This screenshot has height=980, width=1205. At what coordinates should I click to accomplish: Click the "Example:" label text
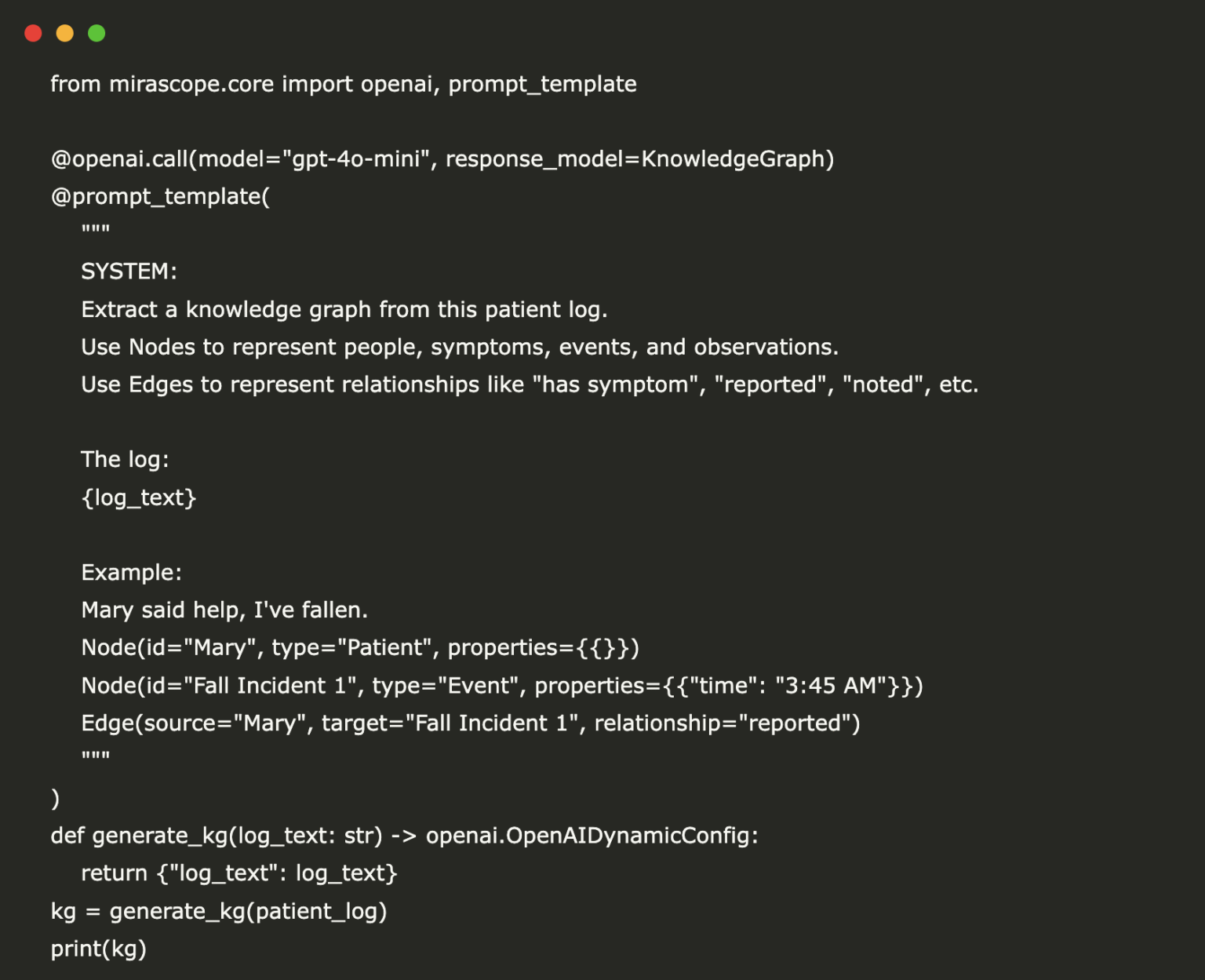click(x=131, y=573)
